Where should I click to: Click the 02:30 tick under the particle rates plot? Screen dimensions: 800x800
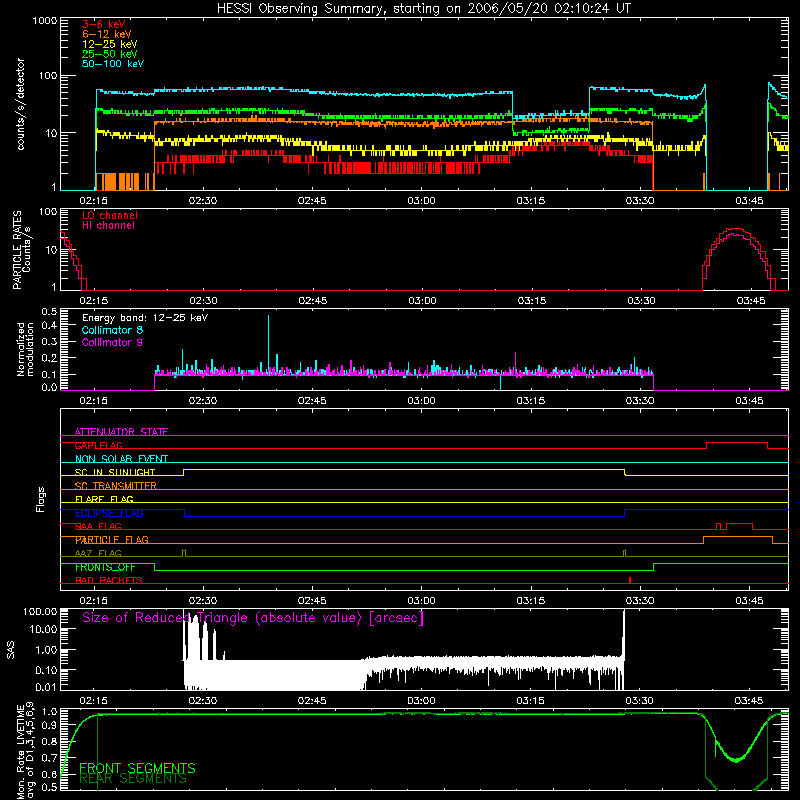click(203, 301)
